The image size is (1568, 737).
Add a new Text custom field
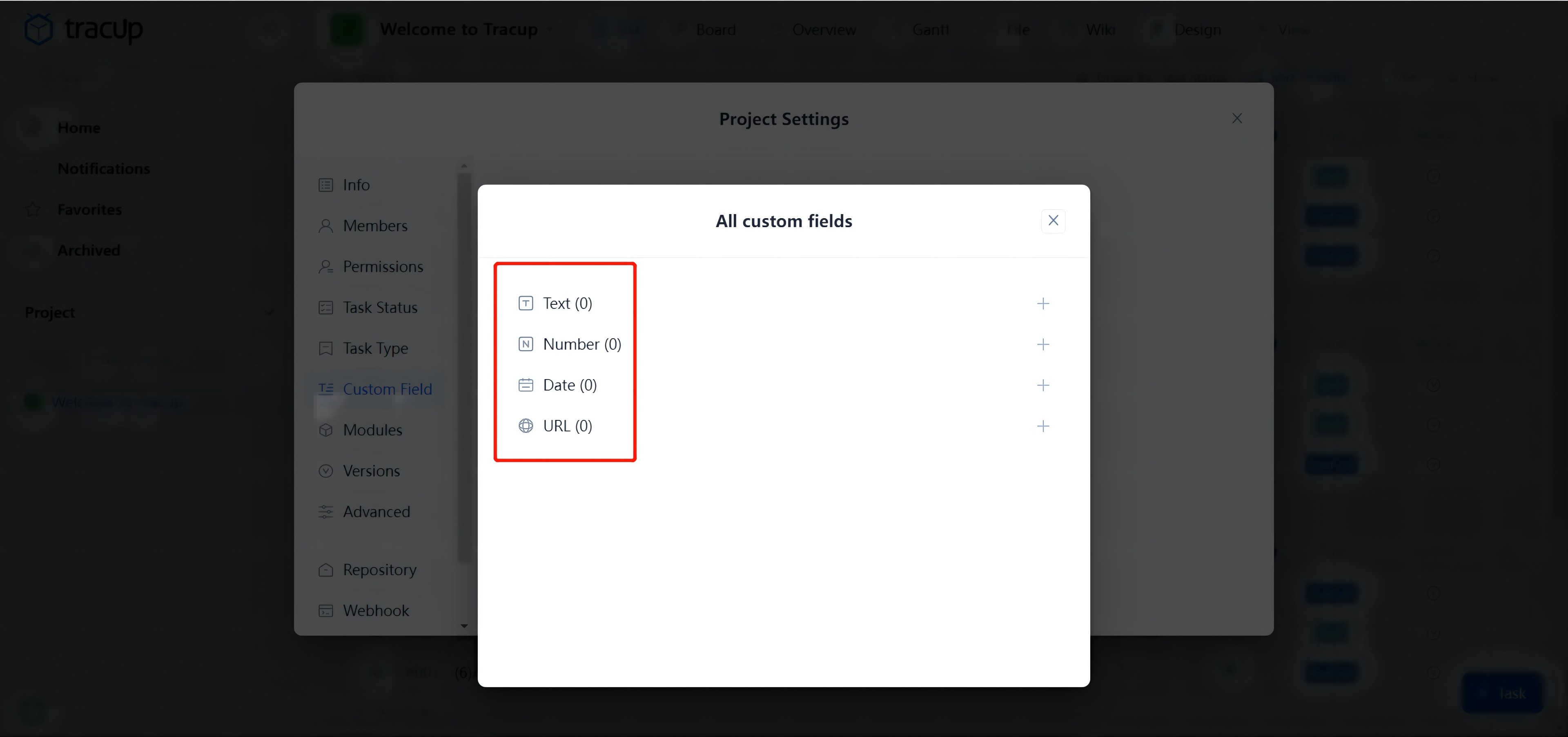click(x=1044, y=303)
